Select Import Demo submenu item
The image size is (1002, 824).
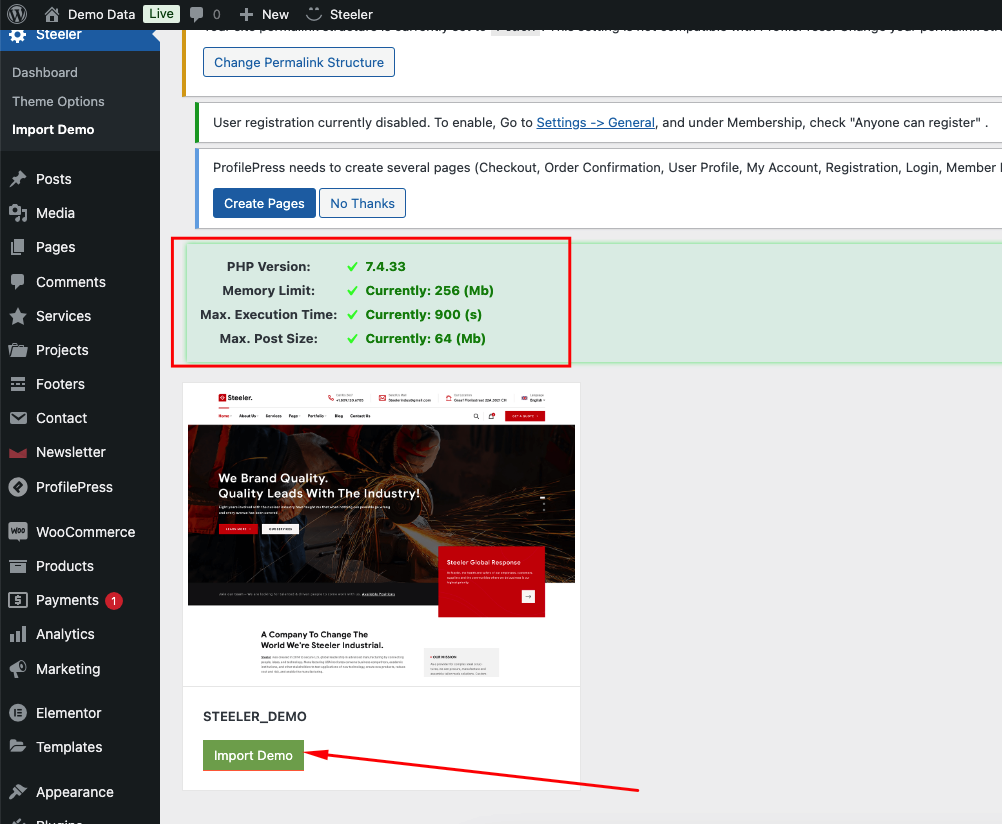point(53,129)
